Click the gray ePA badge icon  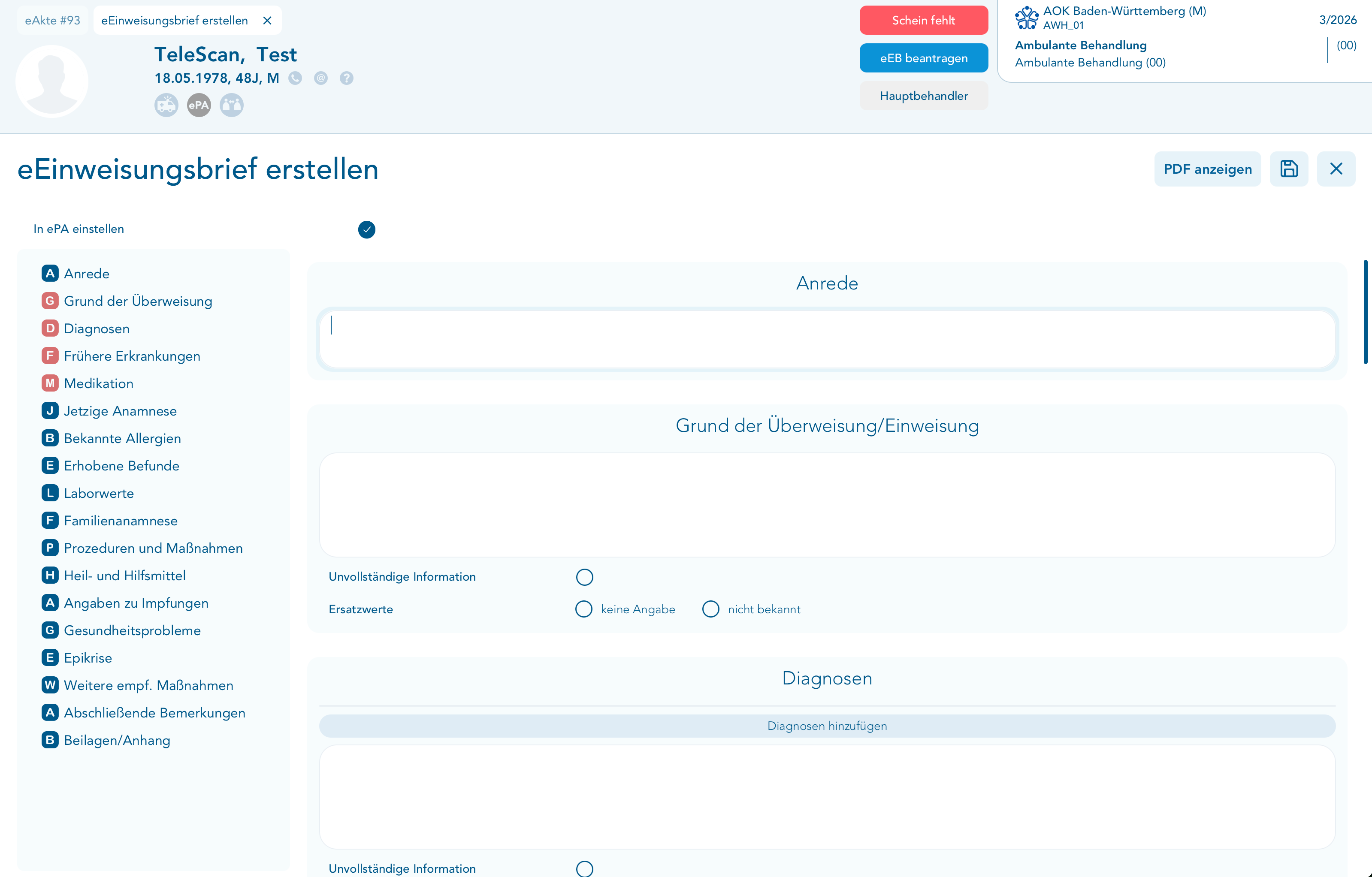click(x=199, y=105)
